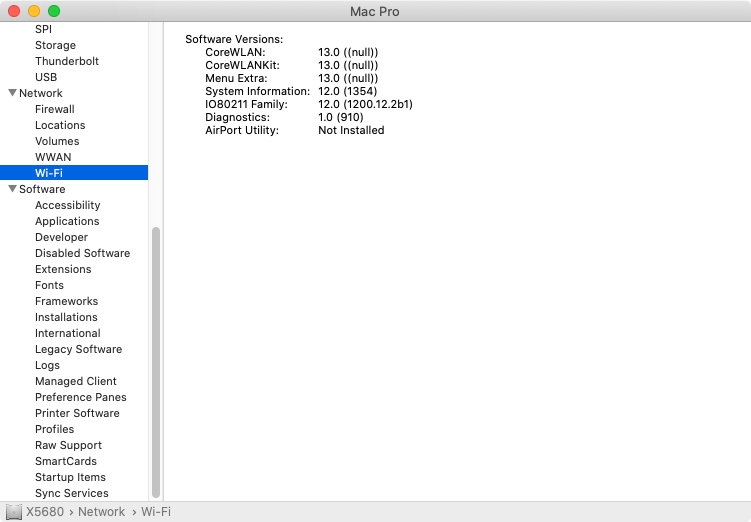Select Printer Software item
Viewport: 751px width, 522px height.
coord(77,413)
